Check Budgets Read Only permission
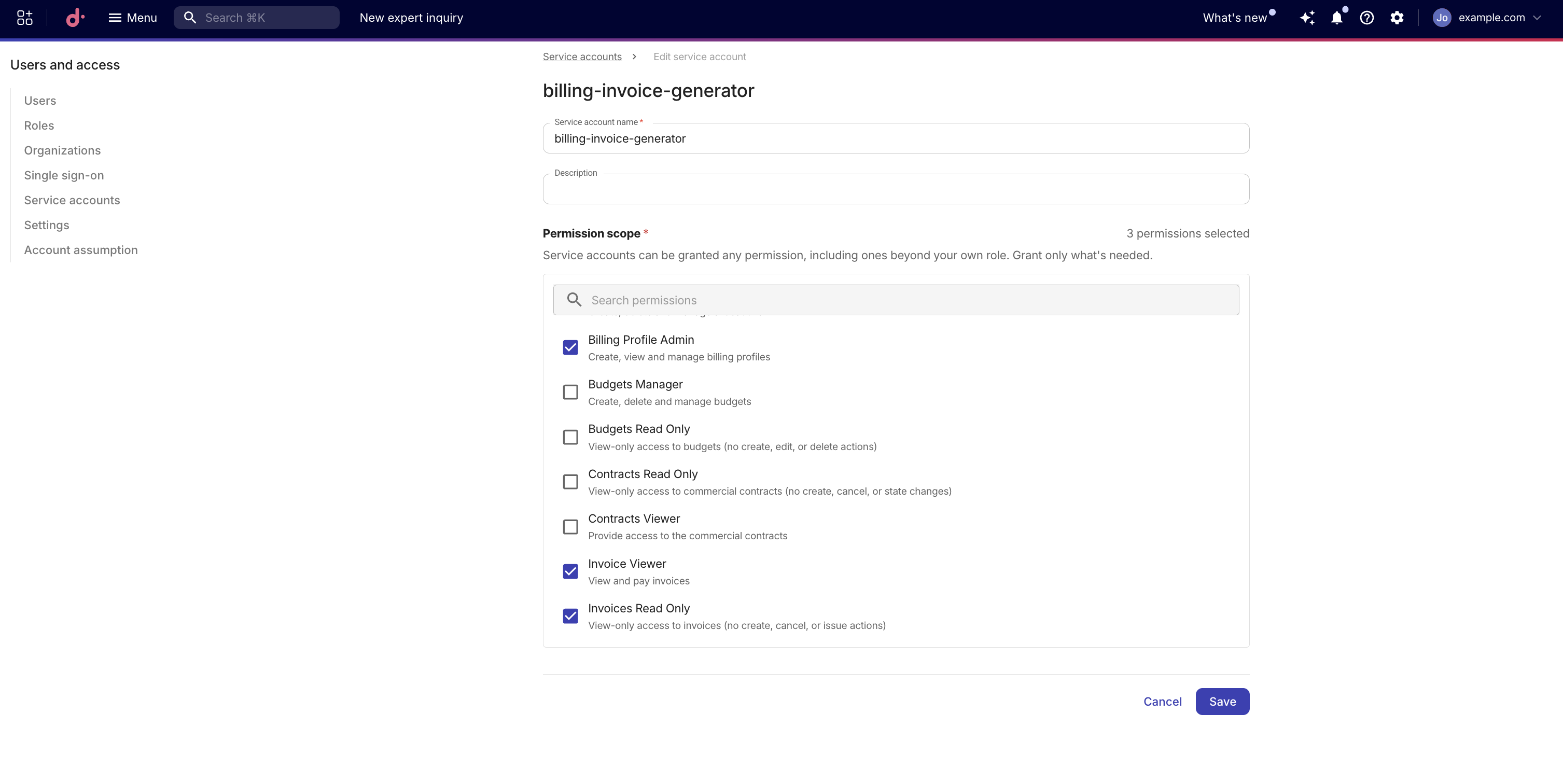The height and width of the screenshot is (784, 1563). [570, 437]
